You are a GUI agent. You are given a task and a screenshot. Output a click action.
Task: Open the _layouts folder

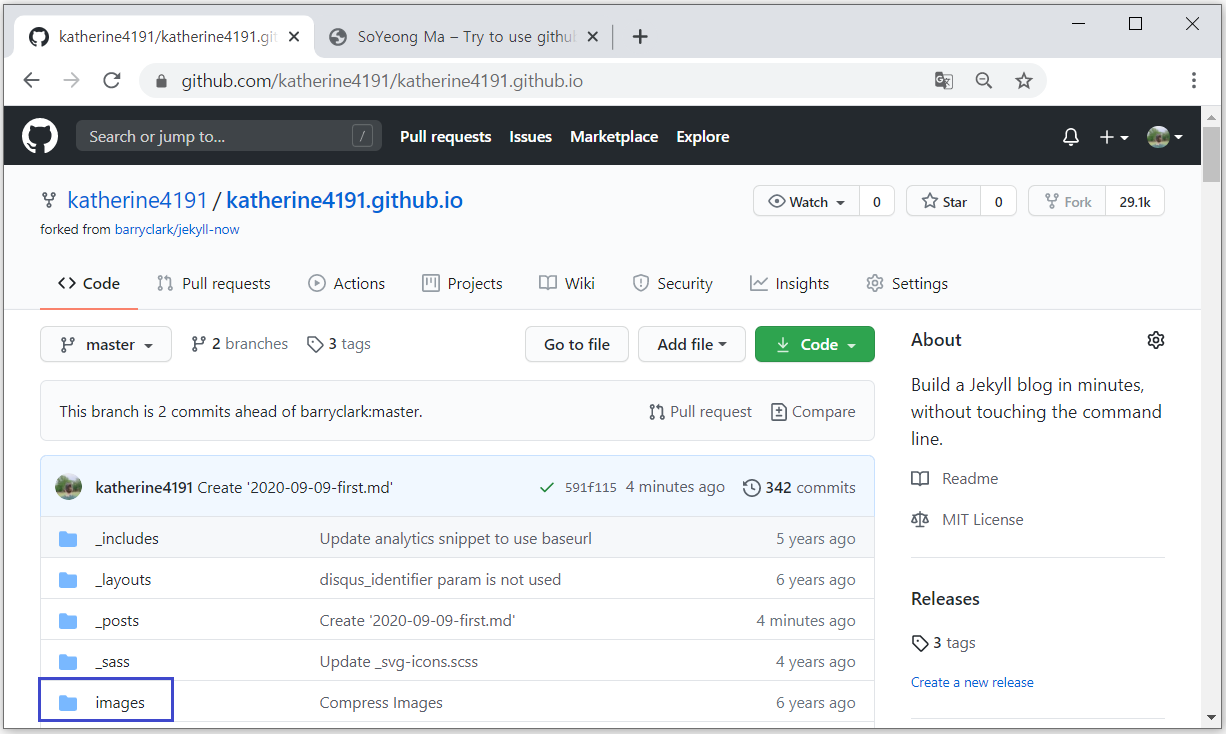click(123, 579)
